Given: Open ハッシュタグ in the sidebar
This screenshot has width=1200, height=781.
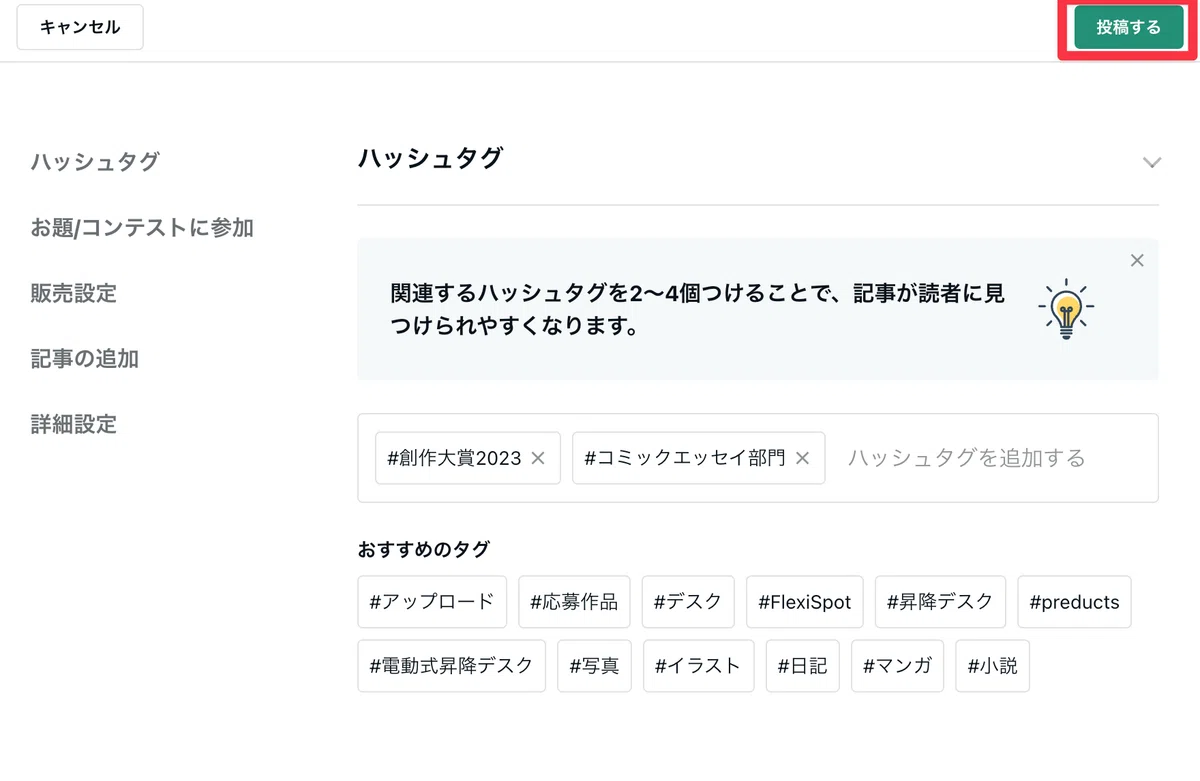Looking at the screenshot, I should [x=94, y=162].
